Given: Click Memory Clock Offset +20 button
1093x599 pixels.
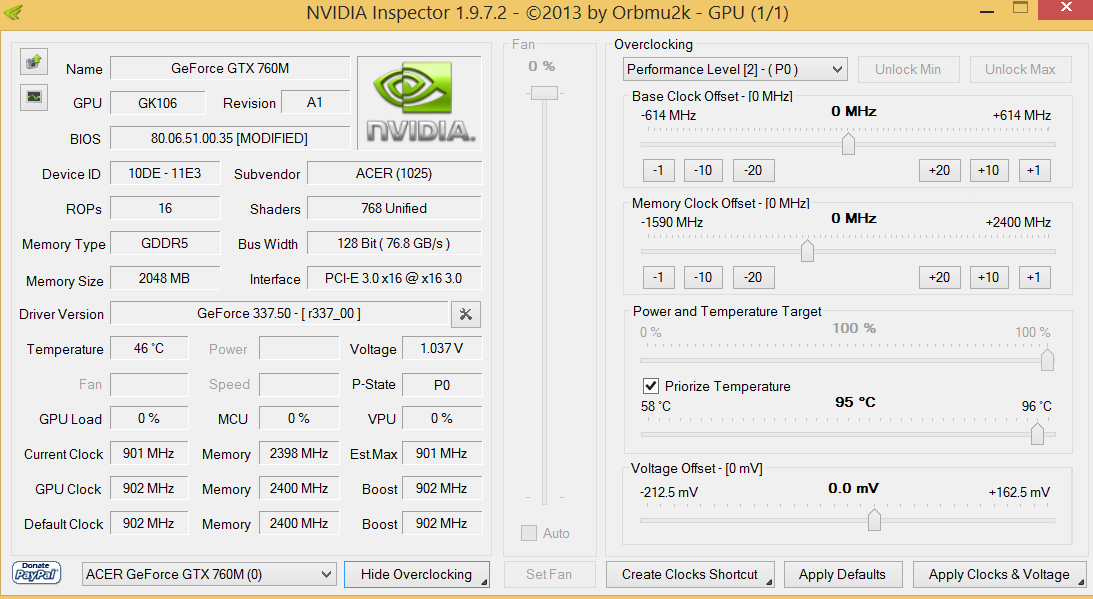Looking at the screenshot, I should (x=940, y=277).
